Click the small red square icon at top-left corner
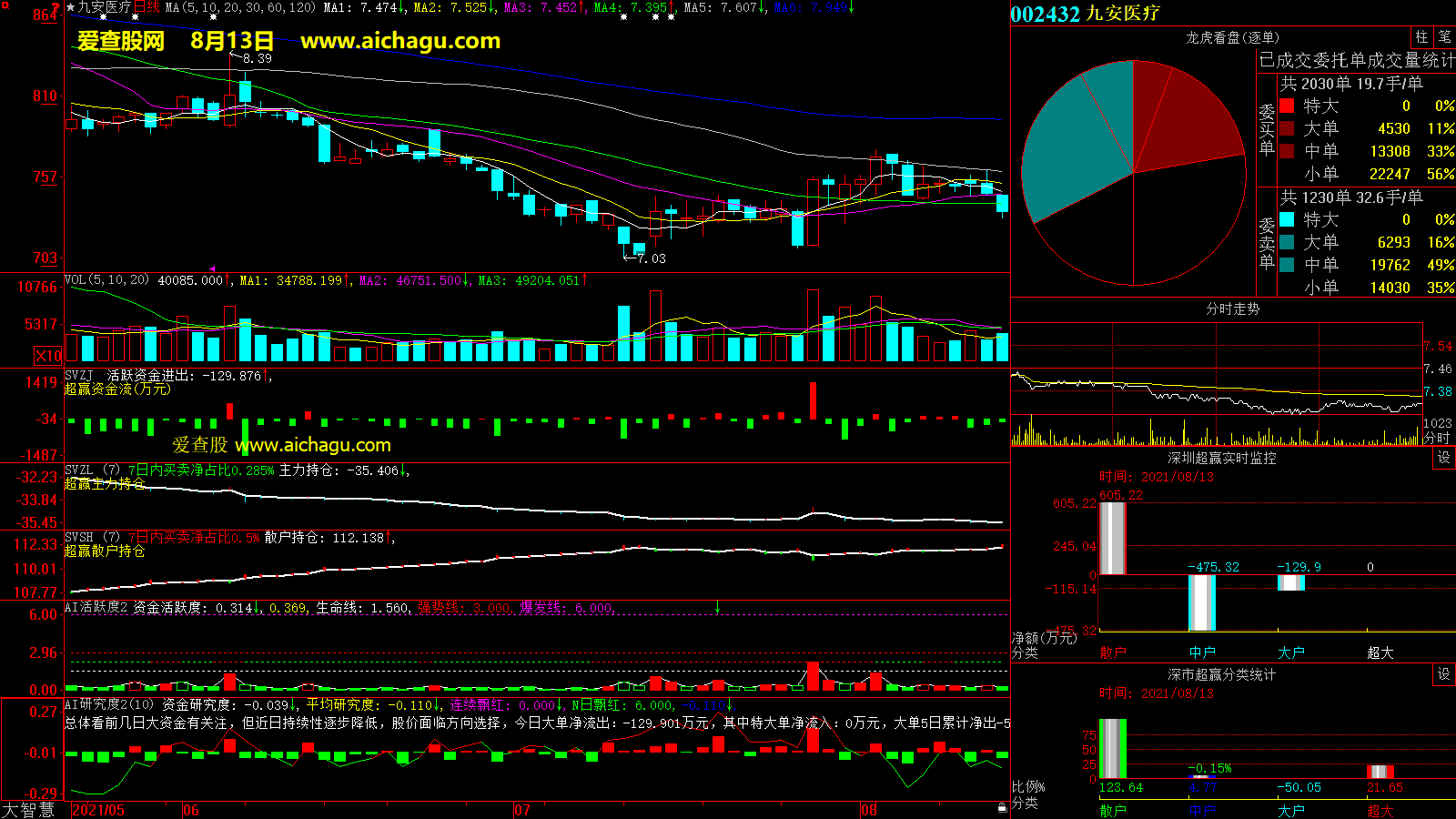The height and width of the screenshot is (819, 1456). 5,5
